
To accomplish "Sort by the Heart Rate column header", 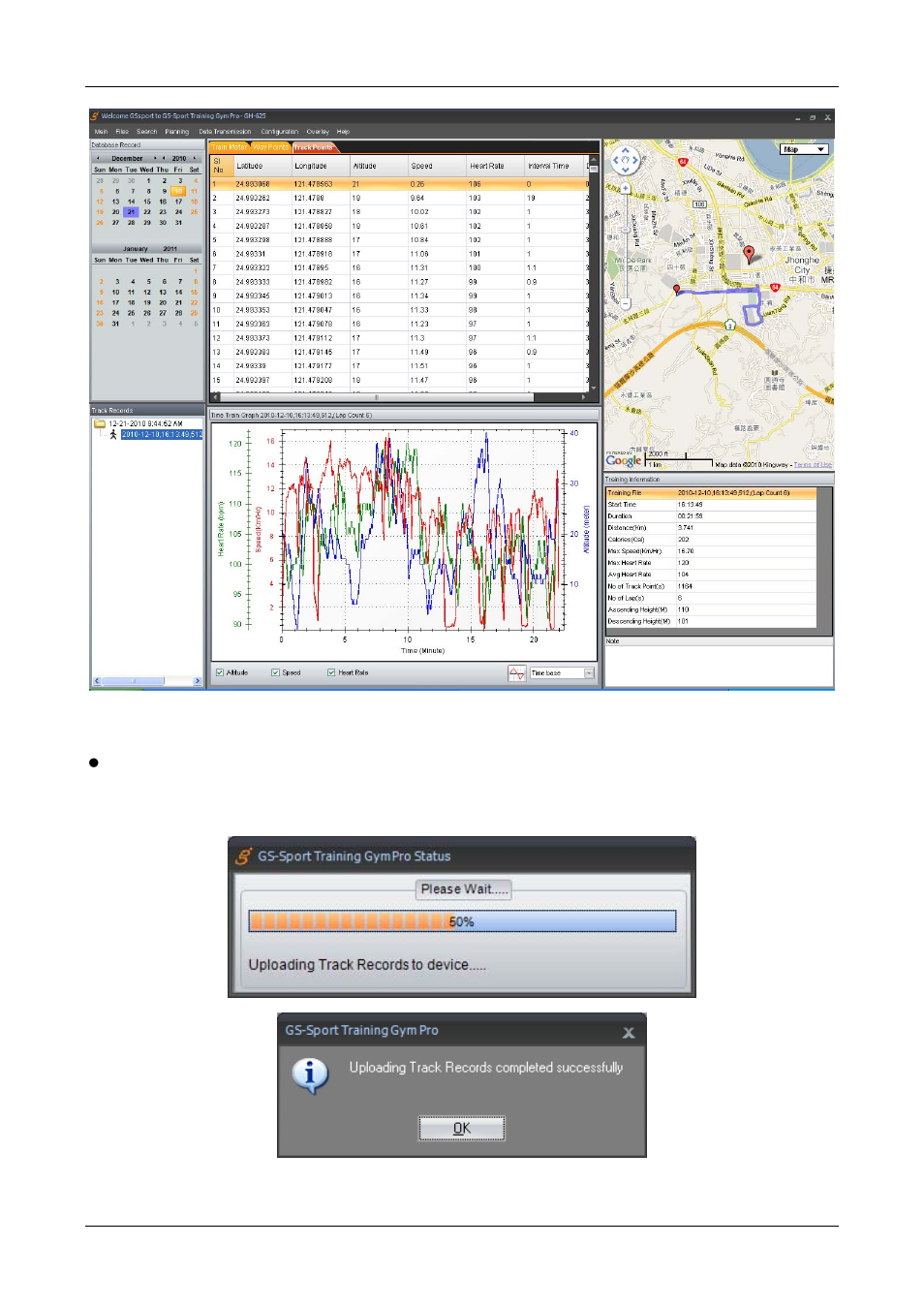I will click(496, 167).
